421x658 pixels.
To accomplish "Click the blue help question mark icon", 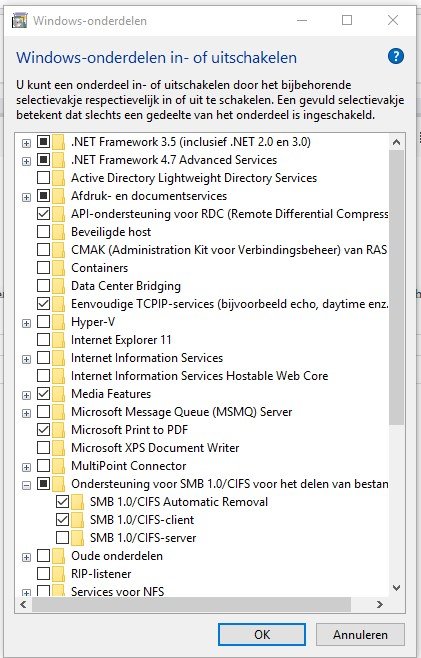I will coord(396,56).
